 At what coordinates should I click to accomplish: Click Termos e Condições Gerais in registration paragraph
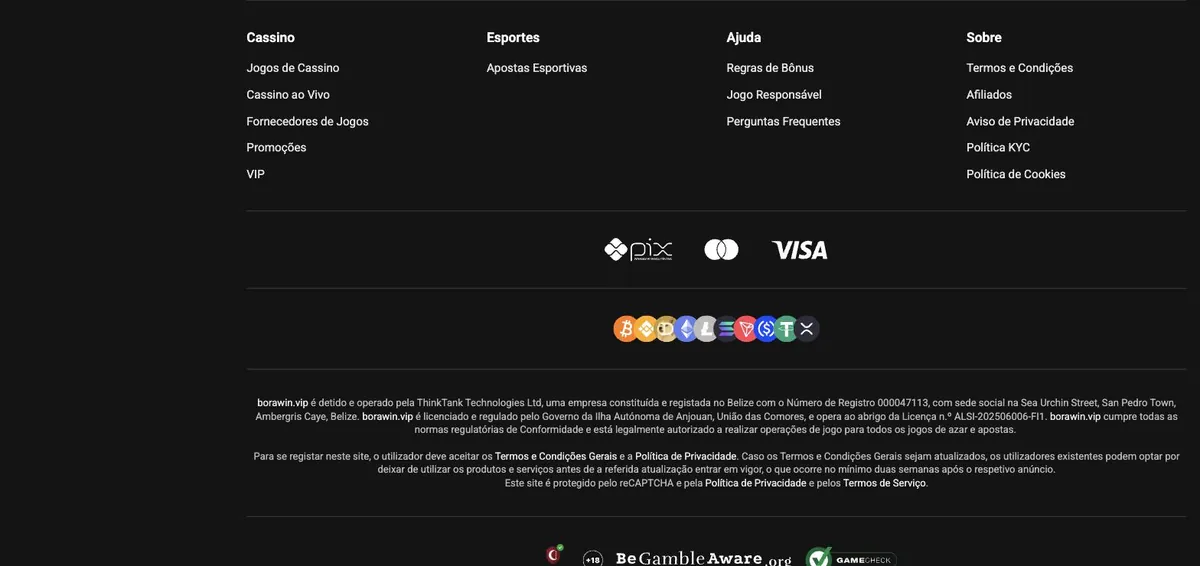556,456
